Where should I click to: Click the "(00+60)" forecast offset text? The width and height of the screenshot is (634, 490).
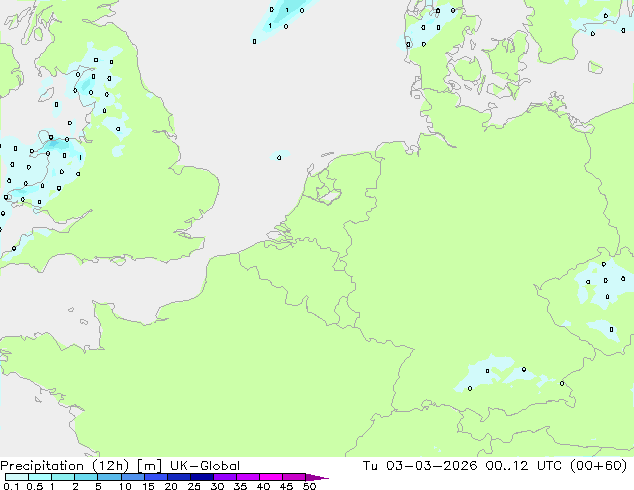pos(598,466)
